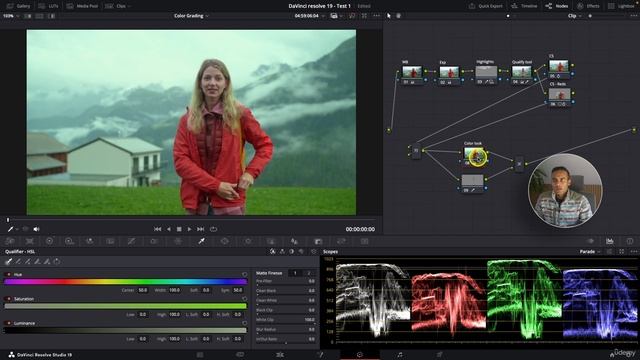Open the Information panel icon
640x360 pixels.
coord(630,241)
